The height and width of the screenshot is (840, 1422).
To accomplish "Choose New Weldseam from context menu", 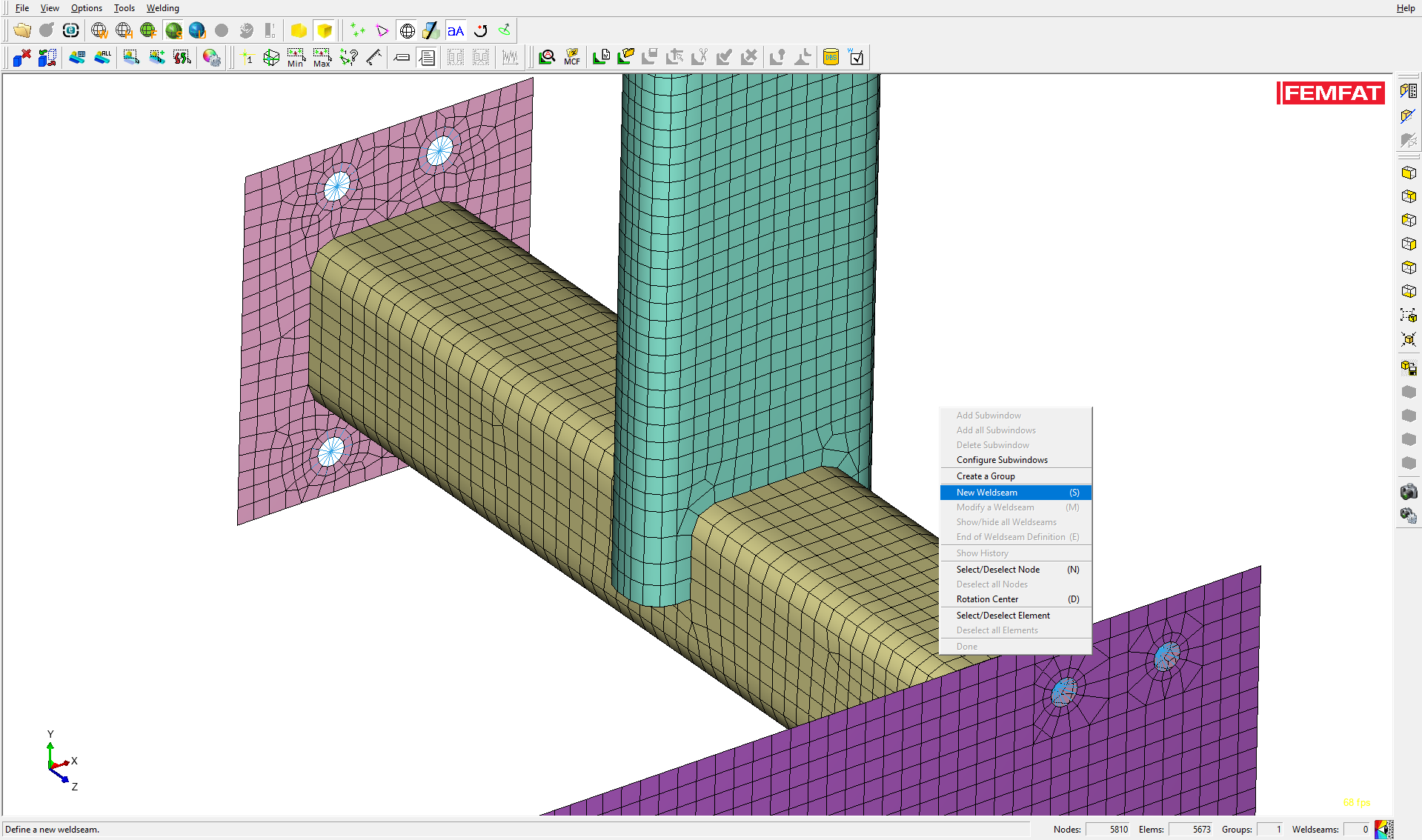I will pyautogui.click(x=986, y=493).
